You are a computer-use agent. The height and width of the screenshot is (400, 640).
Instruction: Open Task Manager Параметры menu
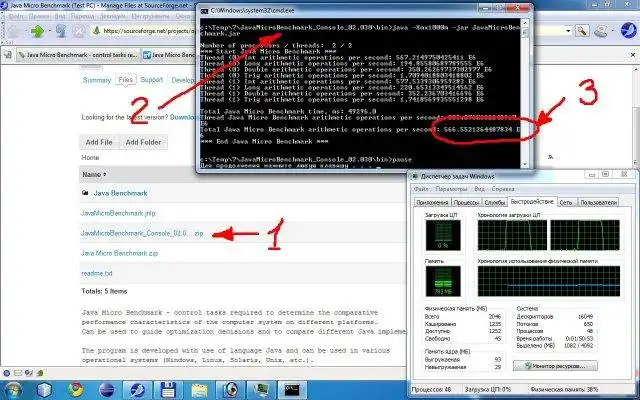[x=451, y=189]
